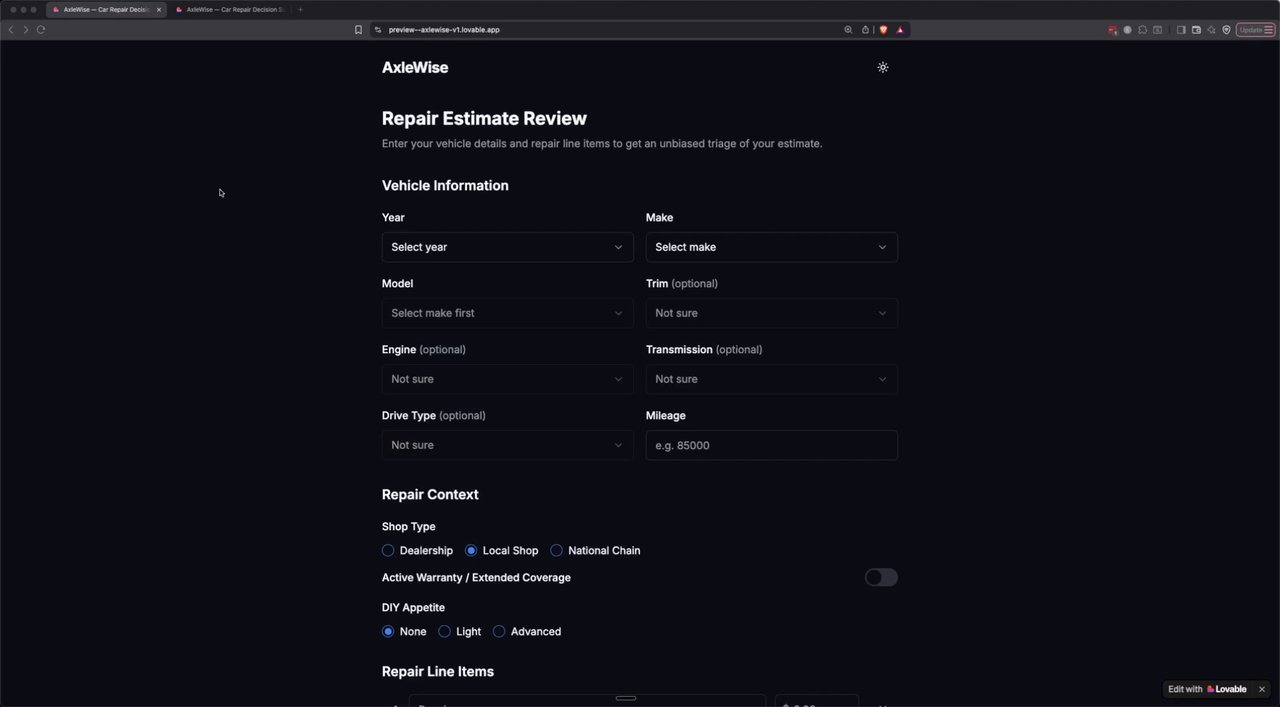Open the Make dropdown
The height and width of the screenshot is (707, 1280).
click(x=771, y=247)
